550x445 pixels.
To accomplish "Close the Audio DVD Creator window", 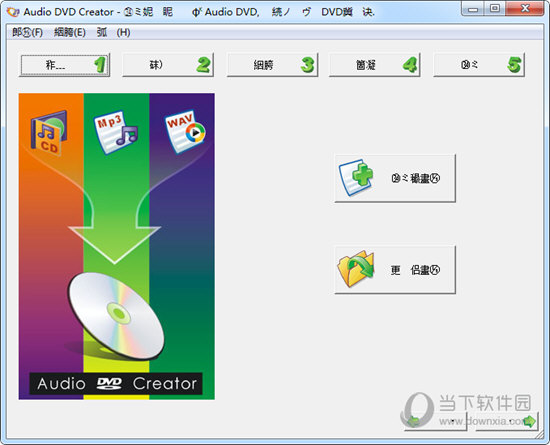I will point(525,9).
